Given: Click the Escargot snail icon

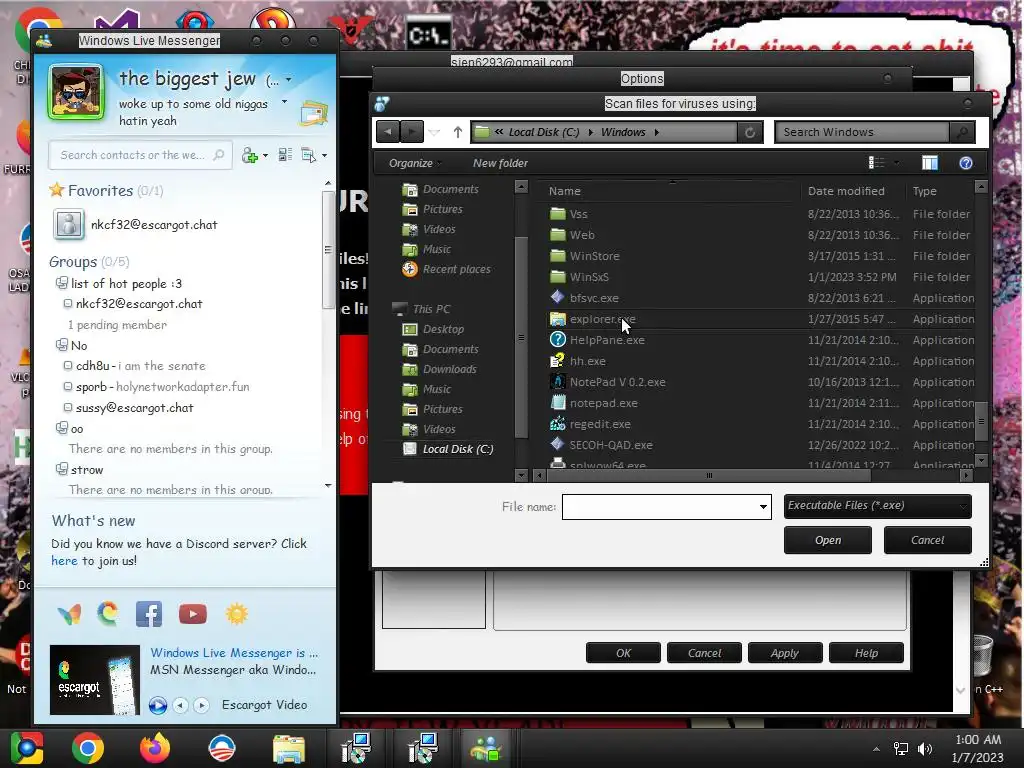Looking at the screenshot, I should click(108, 614).
